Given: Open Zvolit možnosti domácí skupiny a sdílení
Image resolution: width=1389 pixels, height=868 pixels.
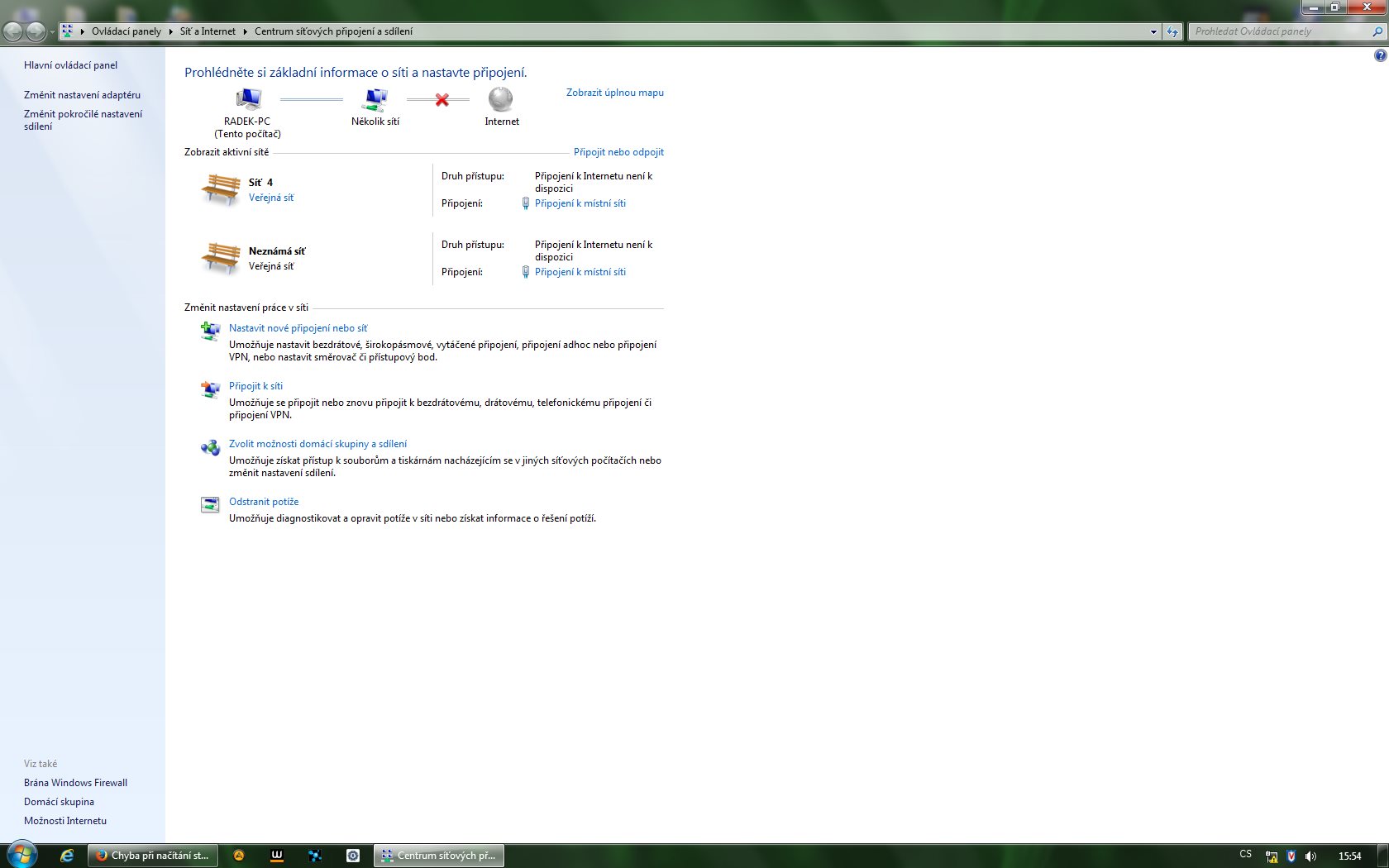Looking at the screenshot, I should tap(317, 444).
